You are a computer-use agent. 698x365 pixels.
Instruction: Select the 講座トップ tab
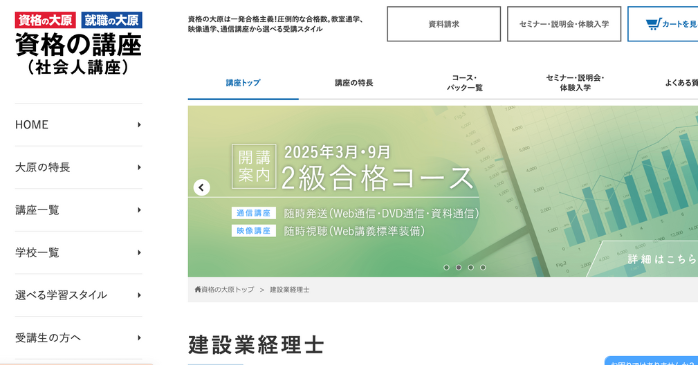(243, 83)
